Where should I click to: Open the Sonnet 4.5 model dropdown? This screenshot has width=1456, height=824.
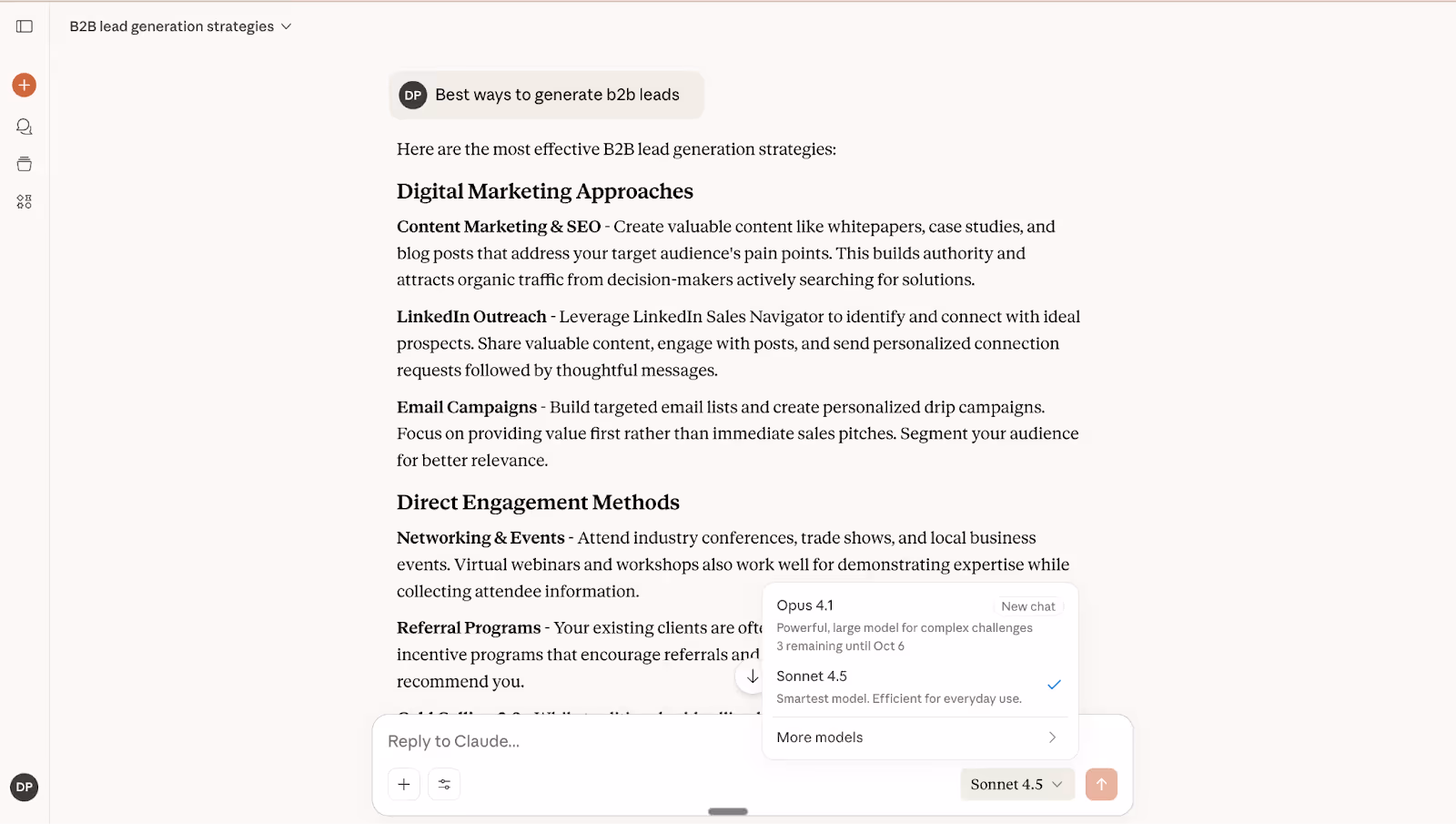[1016, 784]
